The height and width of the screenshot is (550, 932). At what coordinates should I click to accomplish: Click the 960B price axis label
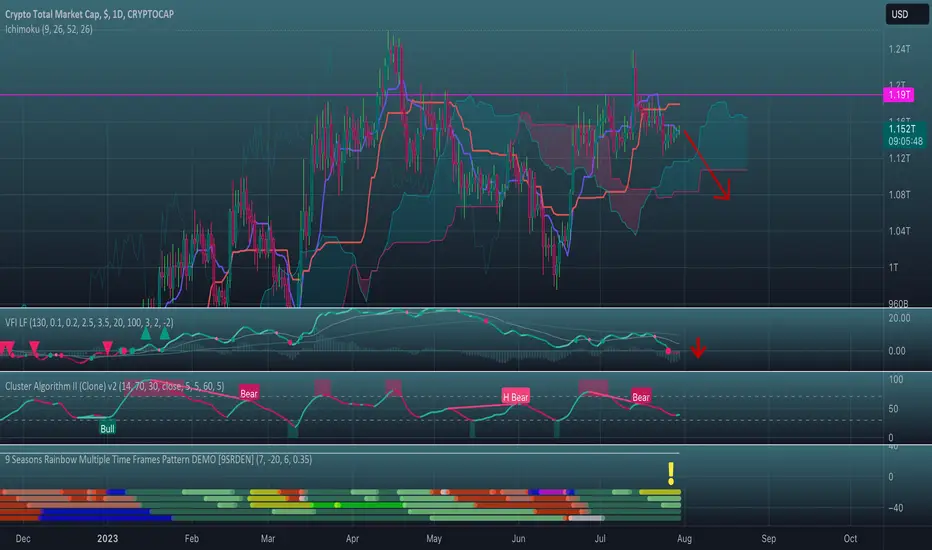point(898,303)
